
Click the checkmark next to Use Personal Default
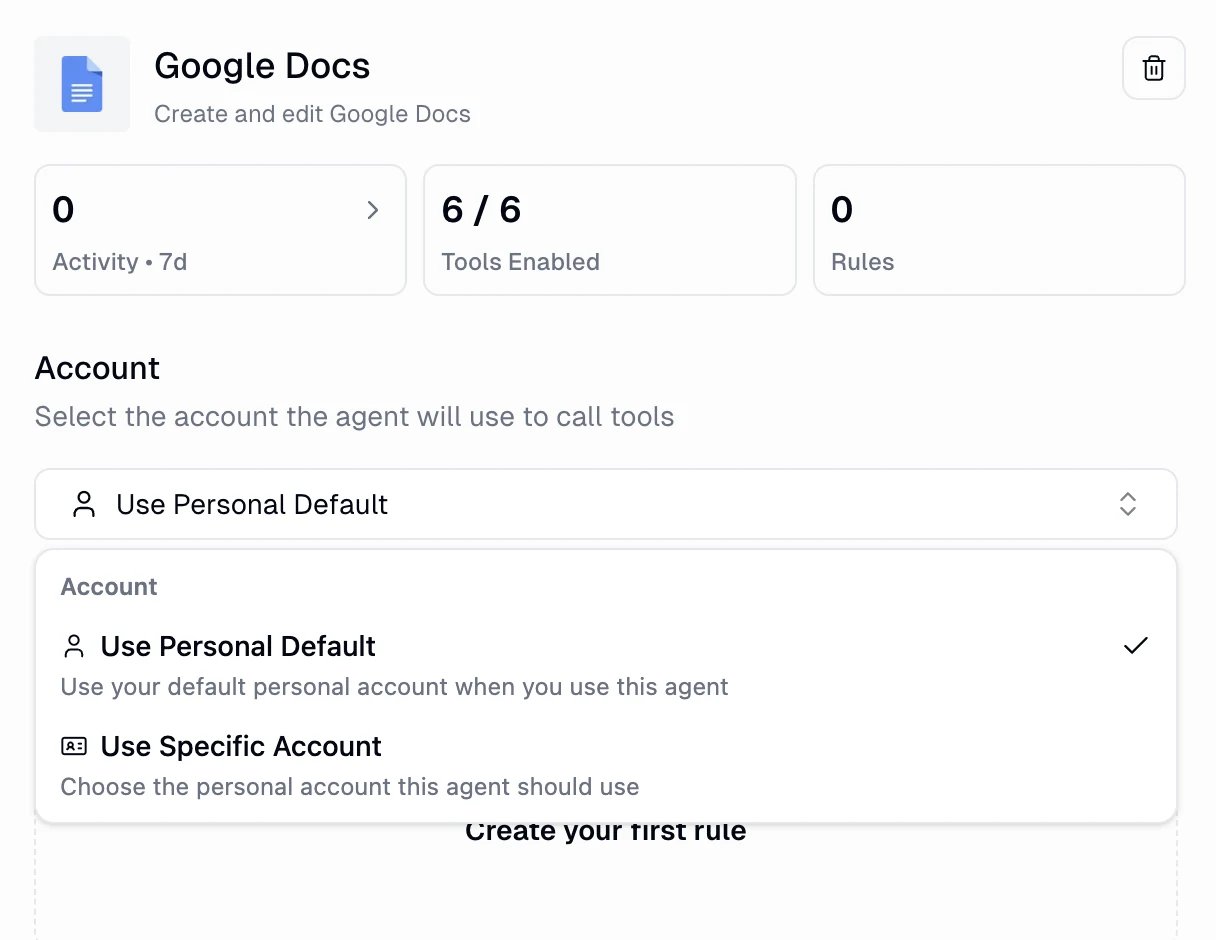[x=1135, y=645]
